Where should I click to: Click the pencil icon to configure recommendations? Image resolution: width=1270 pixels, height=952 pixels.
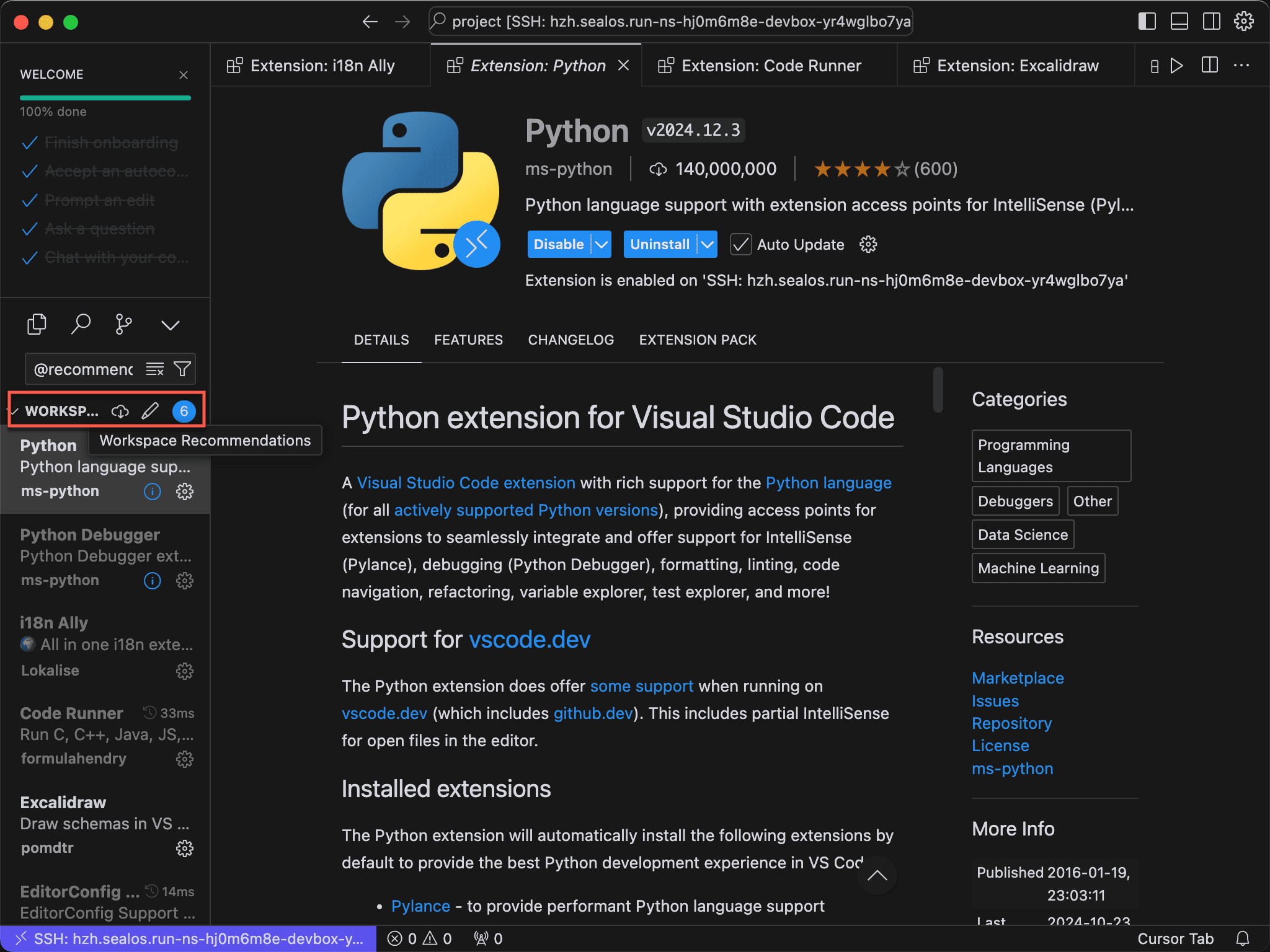click(150, 411)
